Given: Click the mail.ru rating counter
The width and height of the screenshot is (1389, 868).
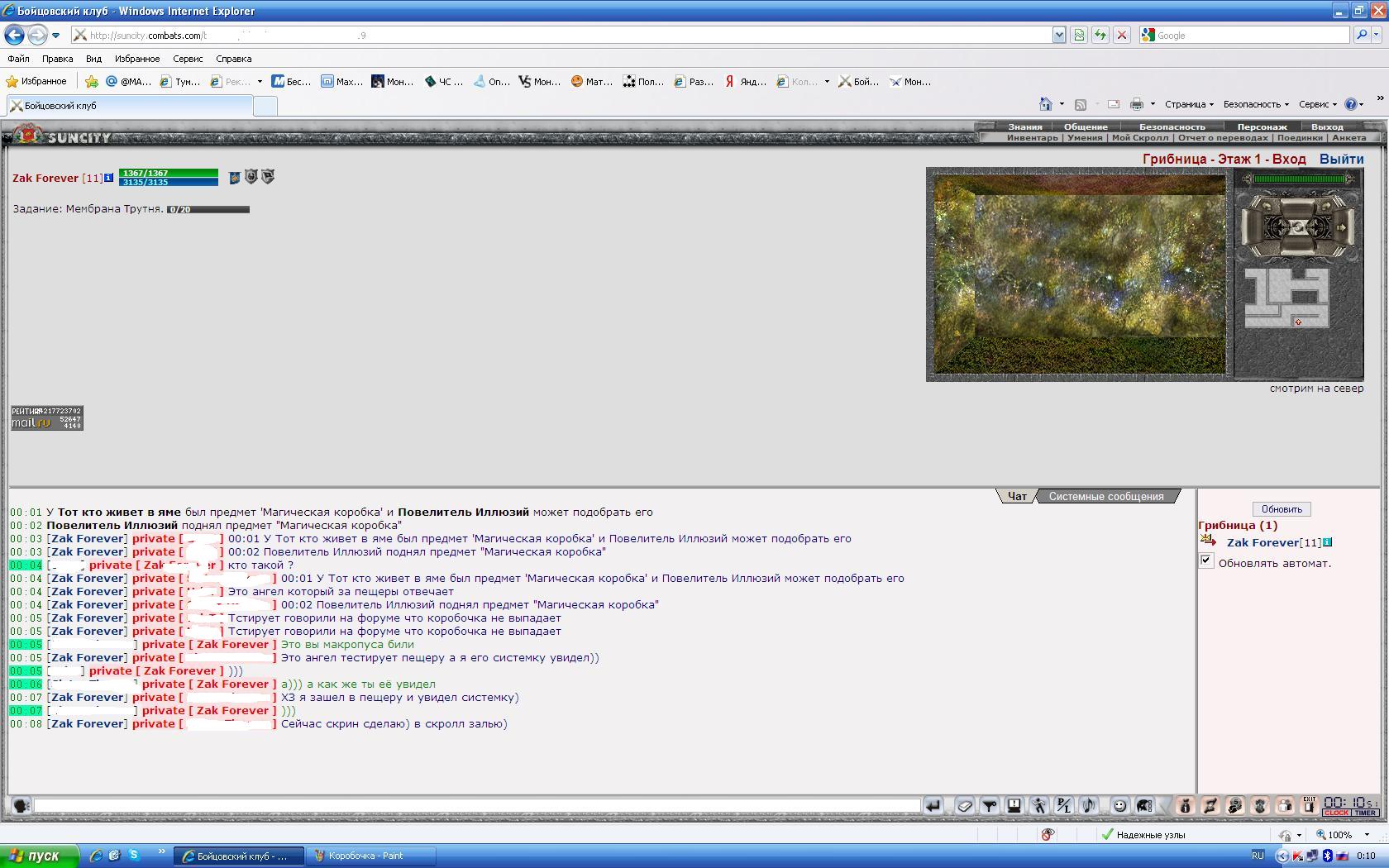Looking at the screenshot, I should [x=47, y=417].
